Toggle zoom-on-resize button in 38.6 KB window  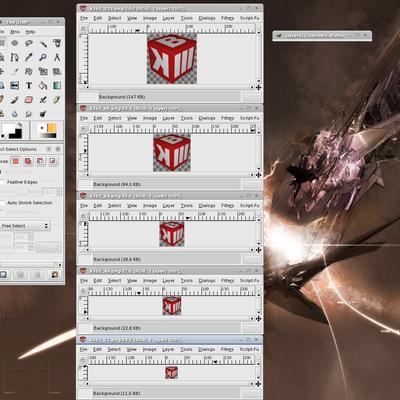pos(258,215)
